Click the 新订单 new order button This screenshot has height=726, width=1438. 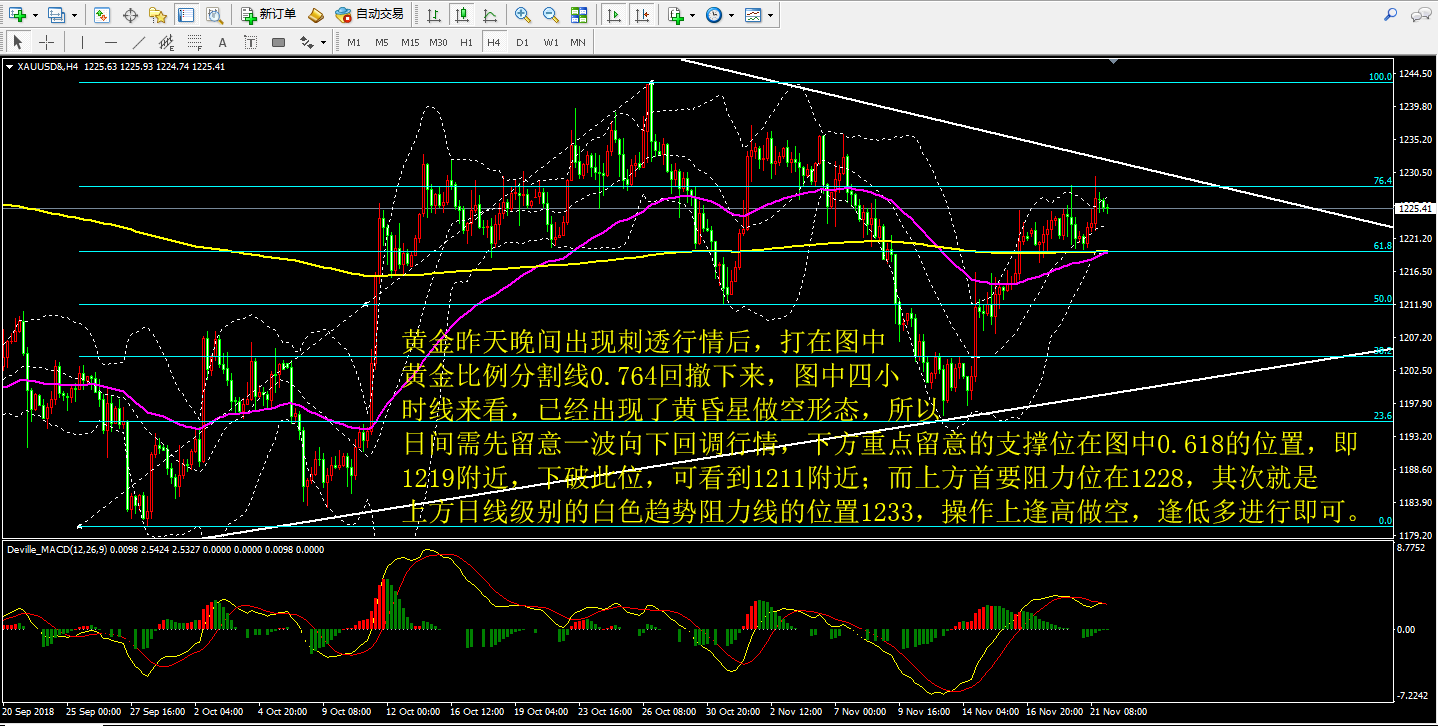[270, 15]
